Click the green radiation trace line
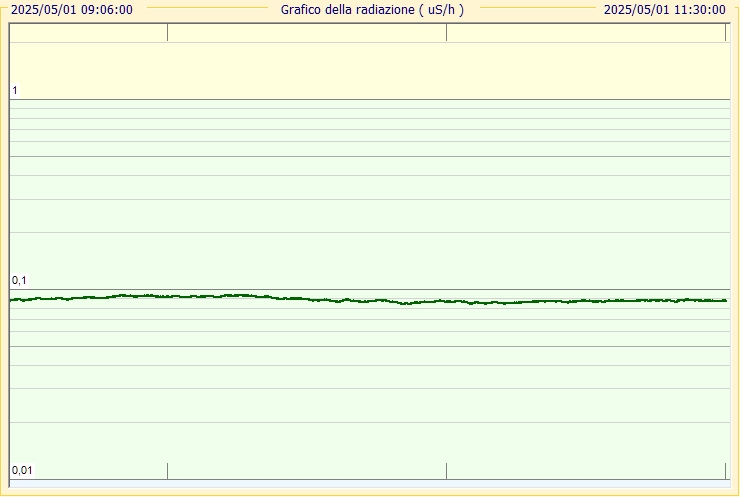This screenshot has width=740, height=497. [x=368, y=299]
